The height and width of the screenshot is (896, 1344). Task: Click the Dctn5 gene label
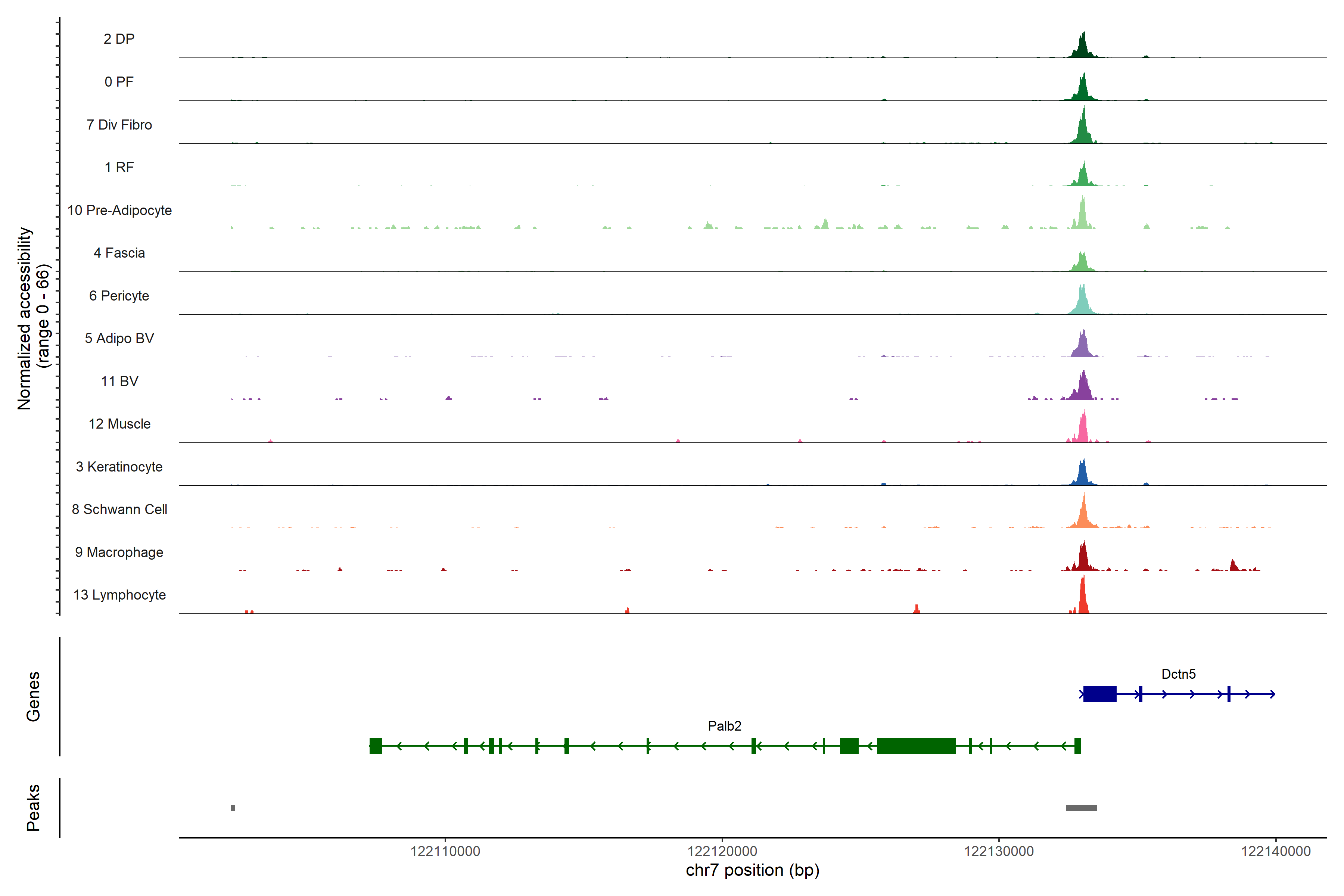click(x=1178, y=674)
